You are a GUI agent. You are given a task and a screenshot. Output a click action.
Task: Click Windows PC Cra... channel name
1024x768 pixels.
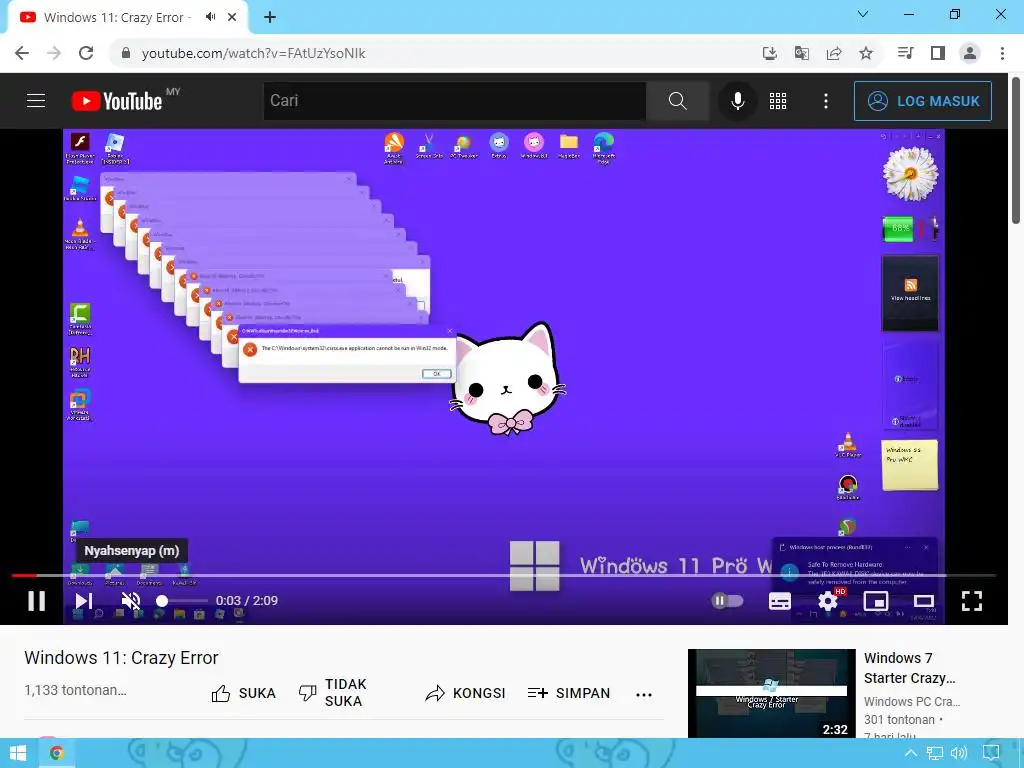coord(912,701)
